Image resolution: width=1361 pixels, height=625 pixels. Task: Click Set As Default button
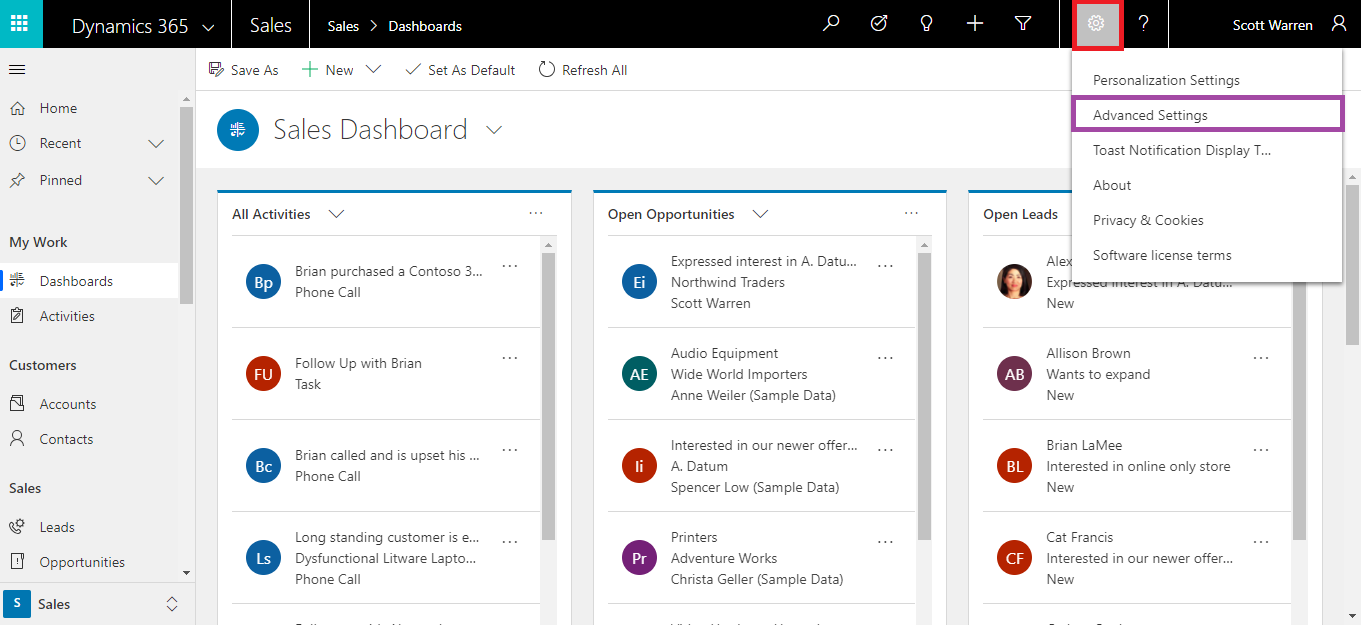point(460,70)
